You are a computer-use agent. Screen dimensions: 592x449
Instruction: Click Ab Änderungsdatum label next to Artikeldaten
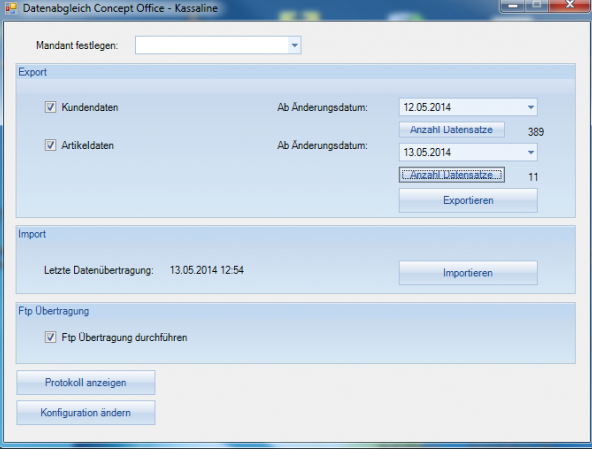coord(322,145)
